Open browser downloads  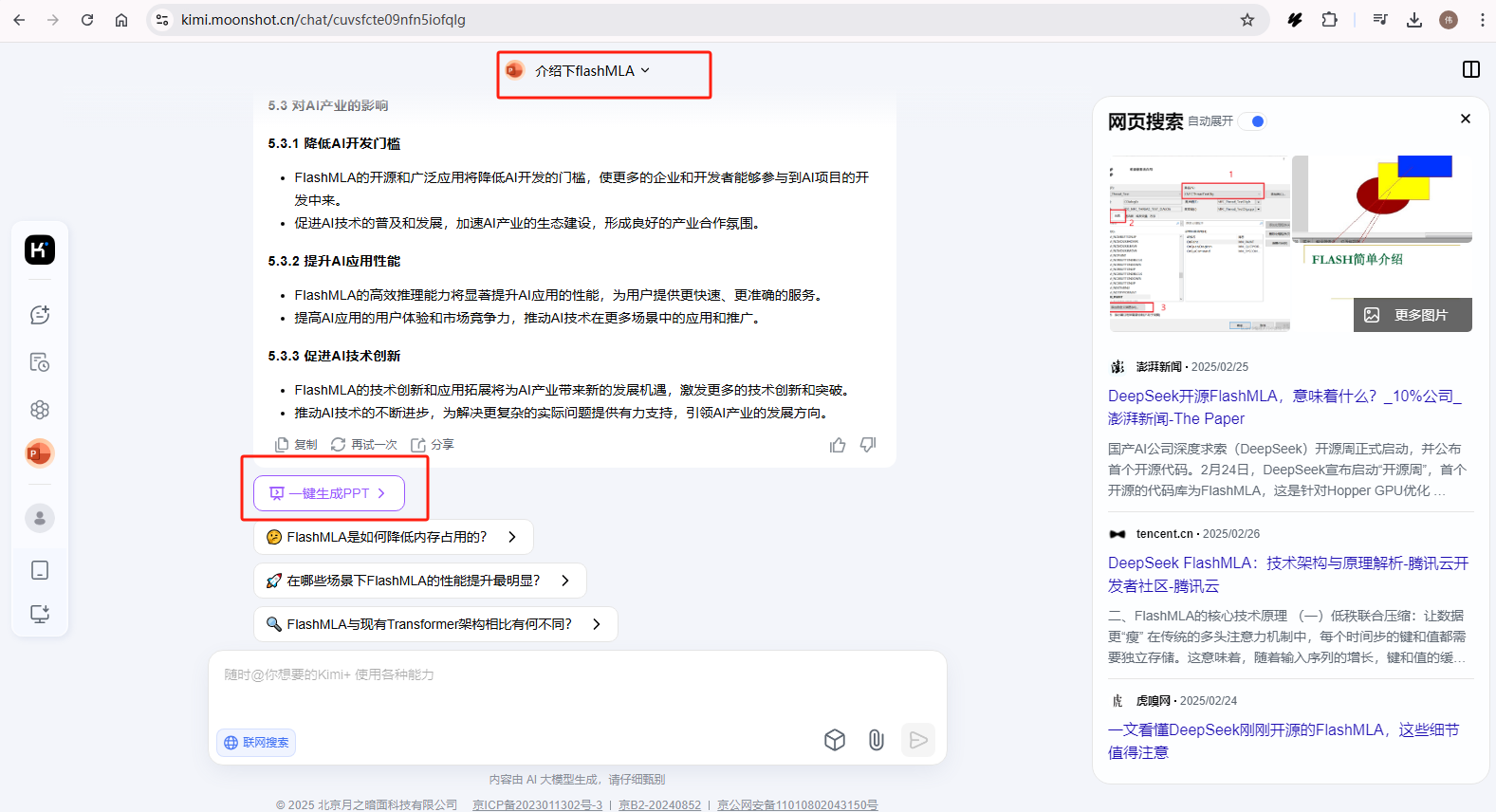[x=1414, y=20]
